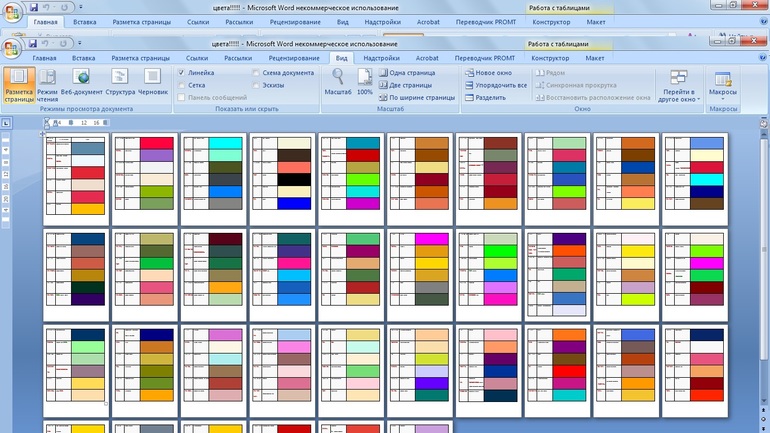Enable the Сетка gridlines checkbox
770x433 pixels.
point(181,85)
